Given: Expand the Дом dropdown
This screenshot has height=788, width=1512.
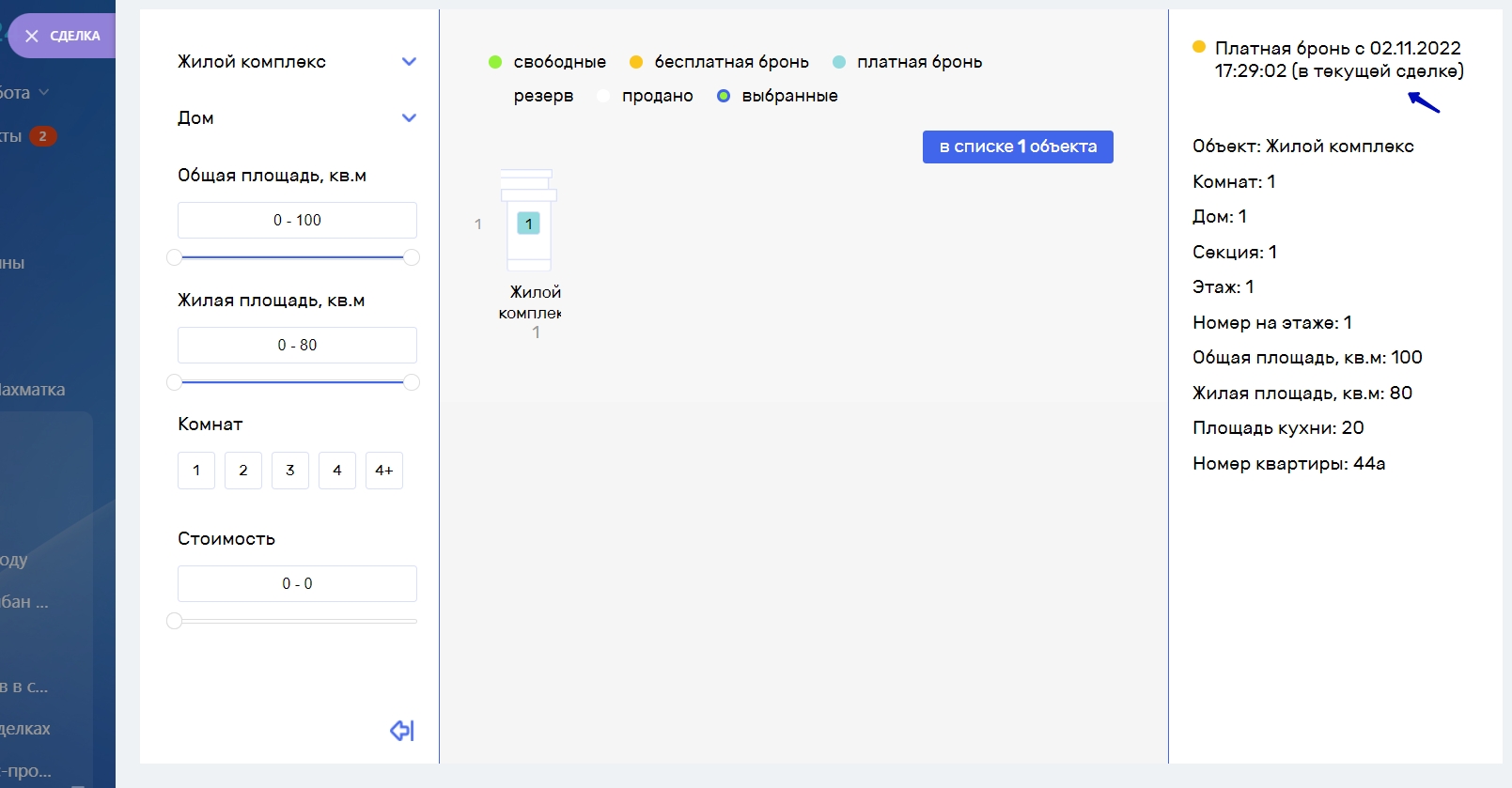Looking at the screenshot, I should (409, 118).
